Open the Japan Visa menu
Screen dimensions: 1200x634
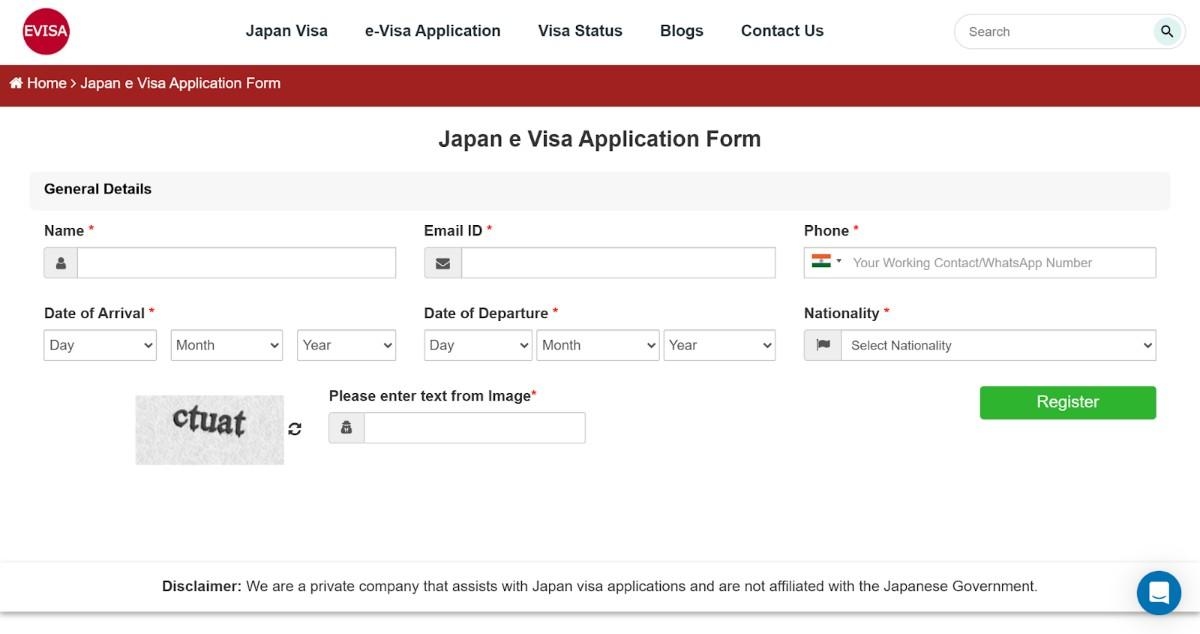[286, 31]
